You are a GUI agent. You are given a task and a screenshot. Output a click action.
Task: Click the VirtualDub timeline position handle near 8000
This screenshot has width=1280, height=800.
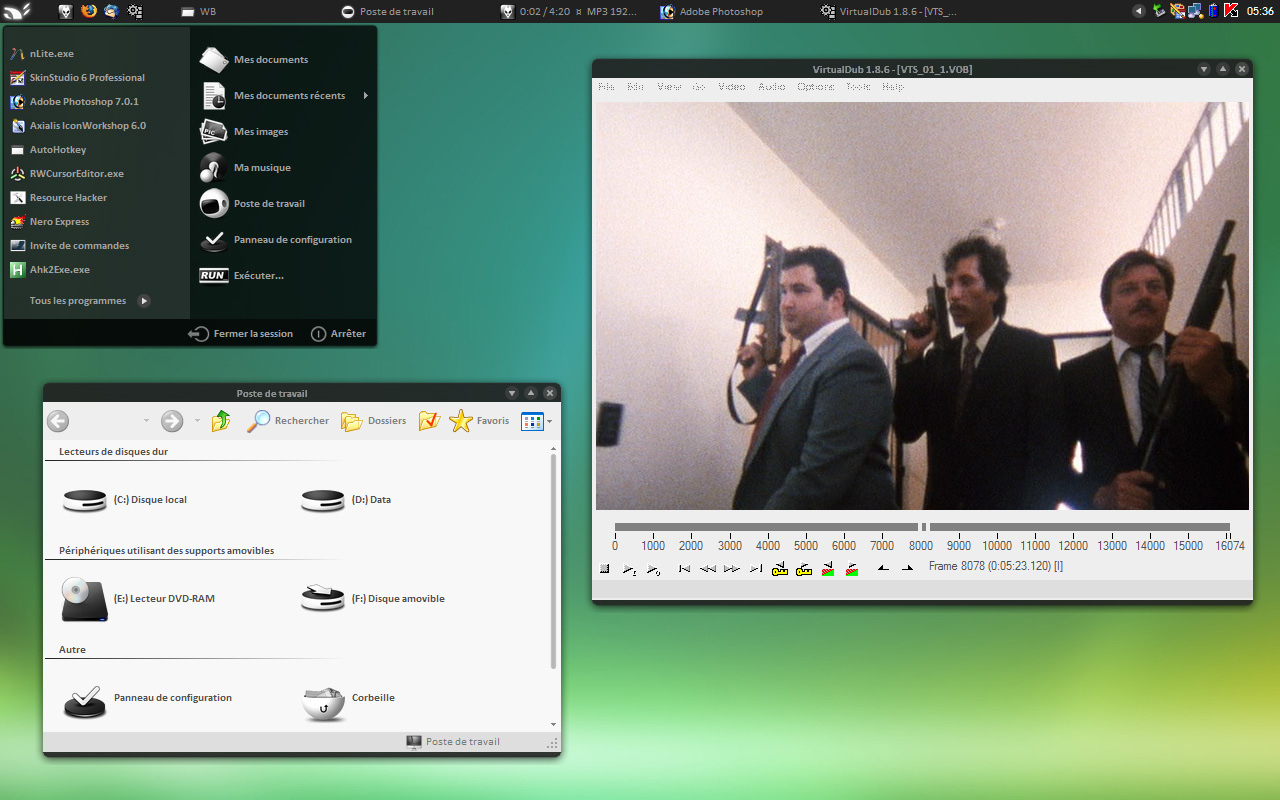click(924, 527)
